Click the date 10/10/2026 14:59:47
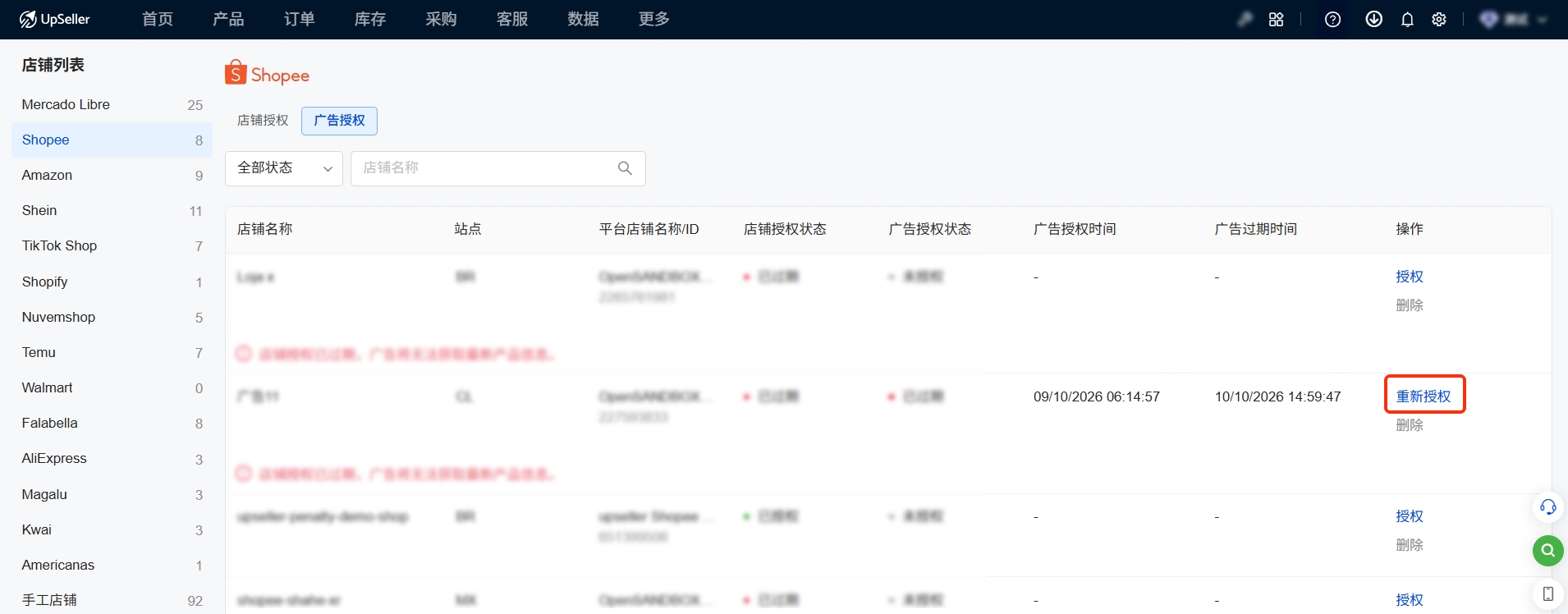The height and width of the screenshot is (614, 1568). click(x=1278, y=396)
